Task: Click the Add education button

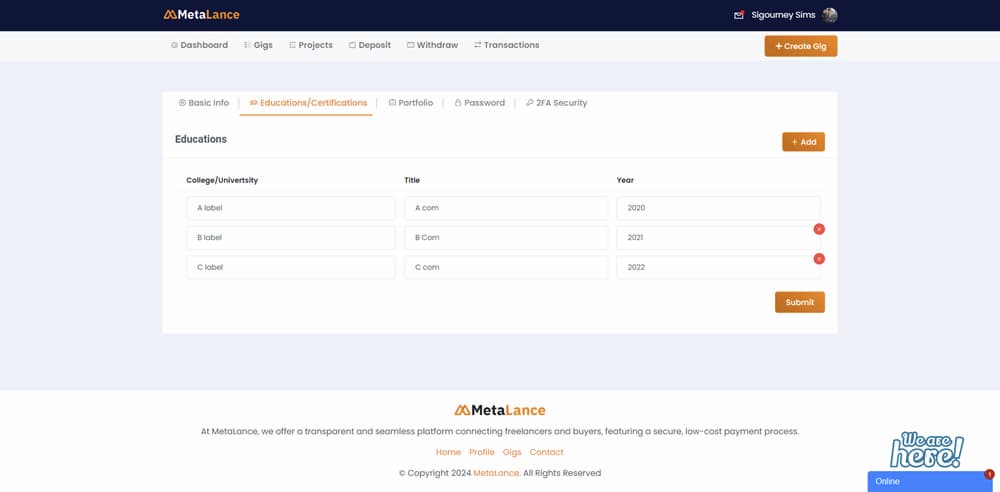Action: [803, 142]
